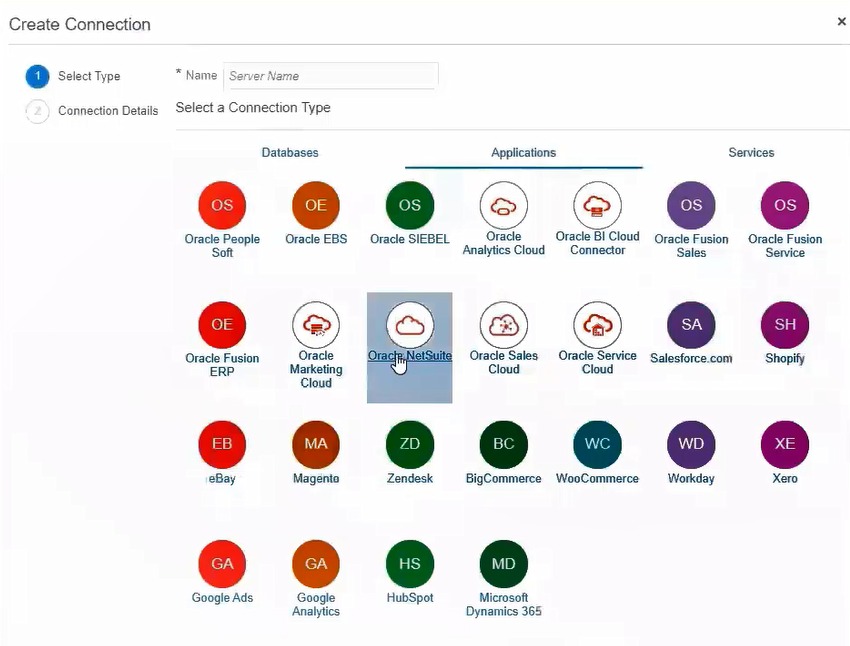The height and width of the screenshot is (646, 850).
Task: Switch to the Services tab
Action: tap(751, 153)
